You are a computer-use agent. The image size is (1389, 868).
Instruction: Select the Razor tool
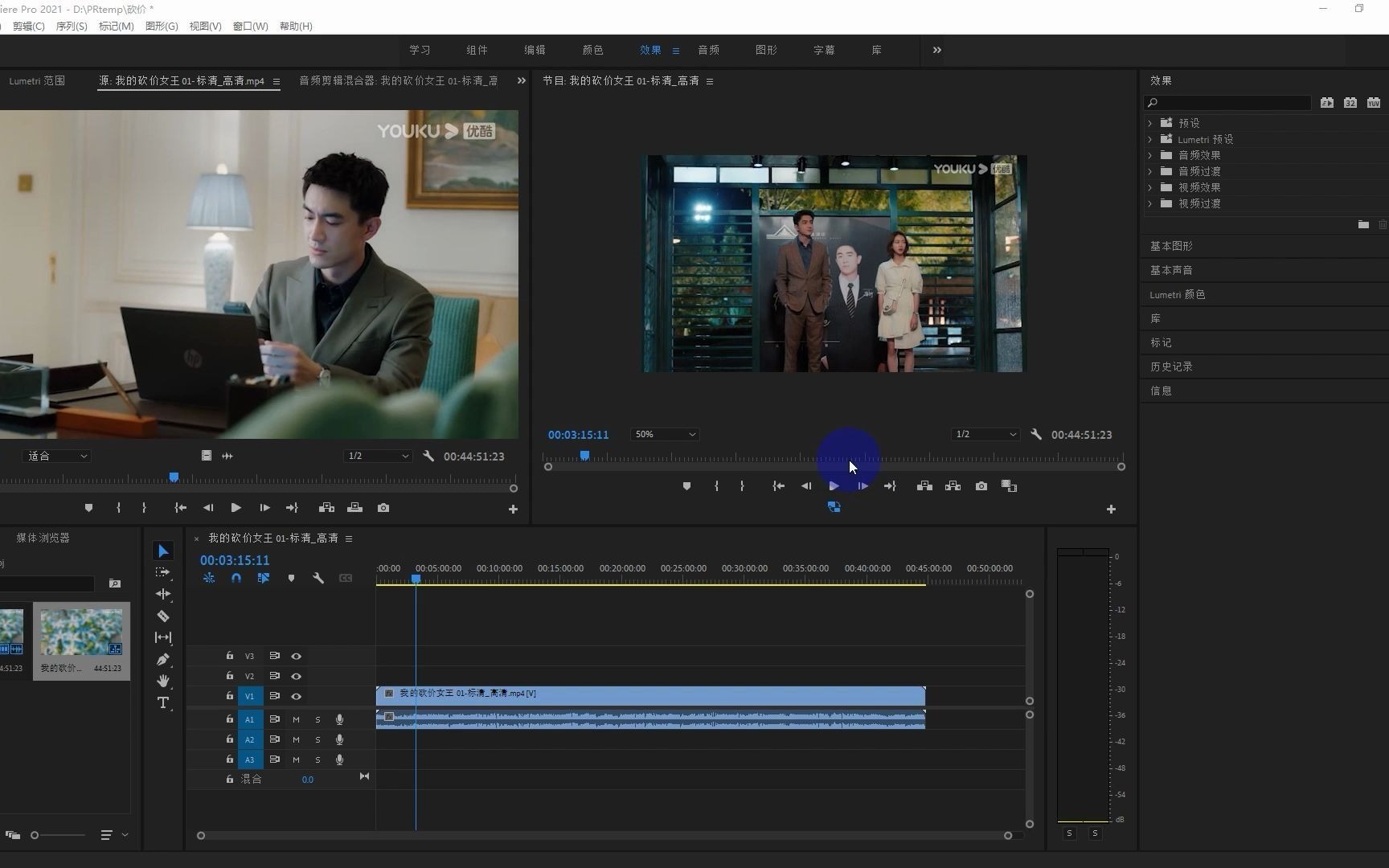(x=163, y=616)
